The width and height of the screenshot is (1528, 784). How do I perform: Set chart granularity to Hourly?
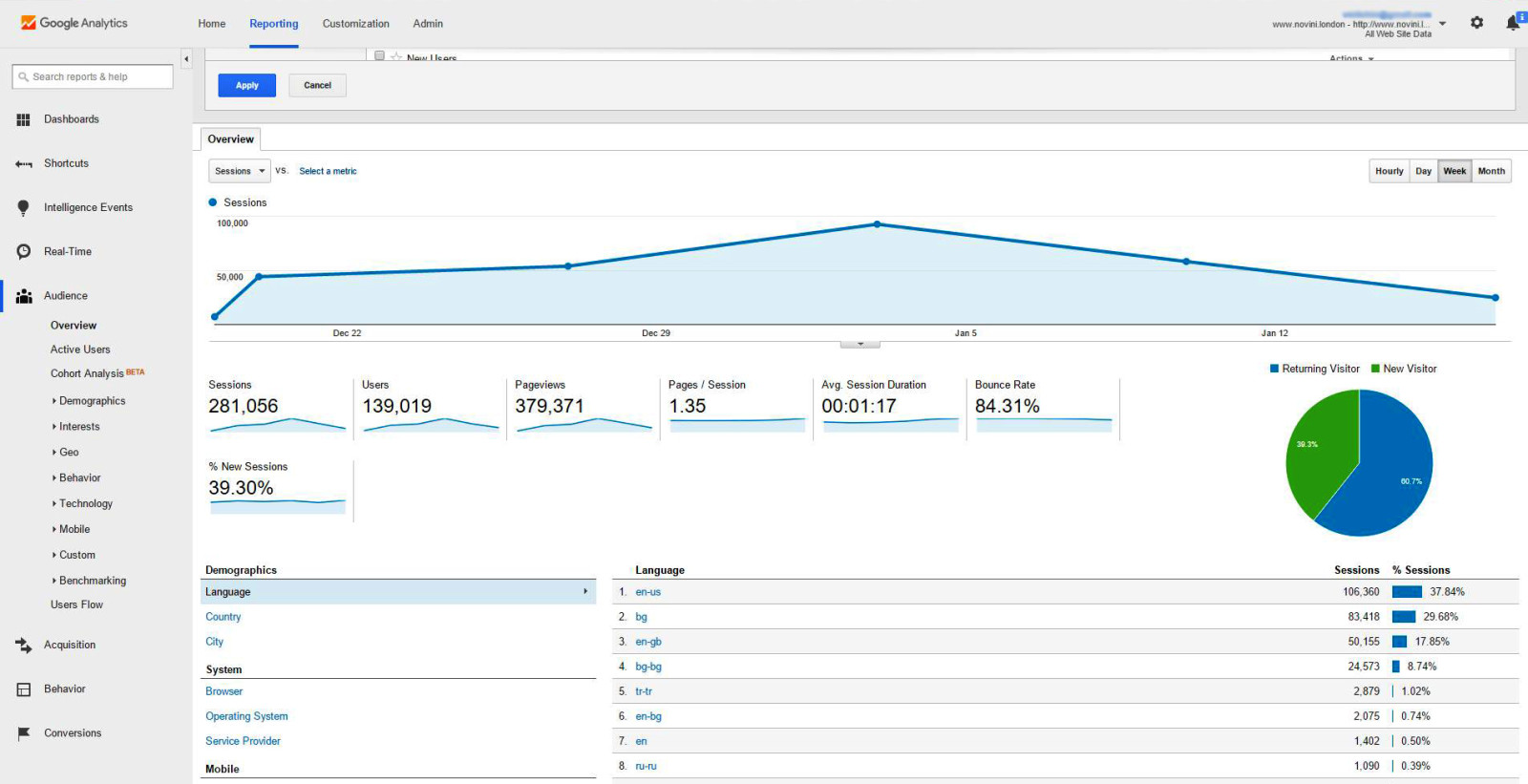(1389, 172)
